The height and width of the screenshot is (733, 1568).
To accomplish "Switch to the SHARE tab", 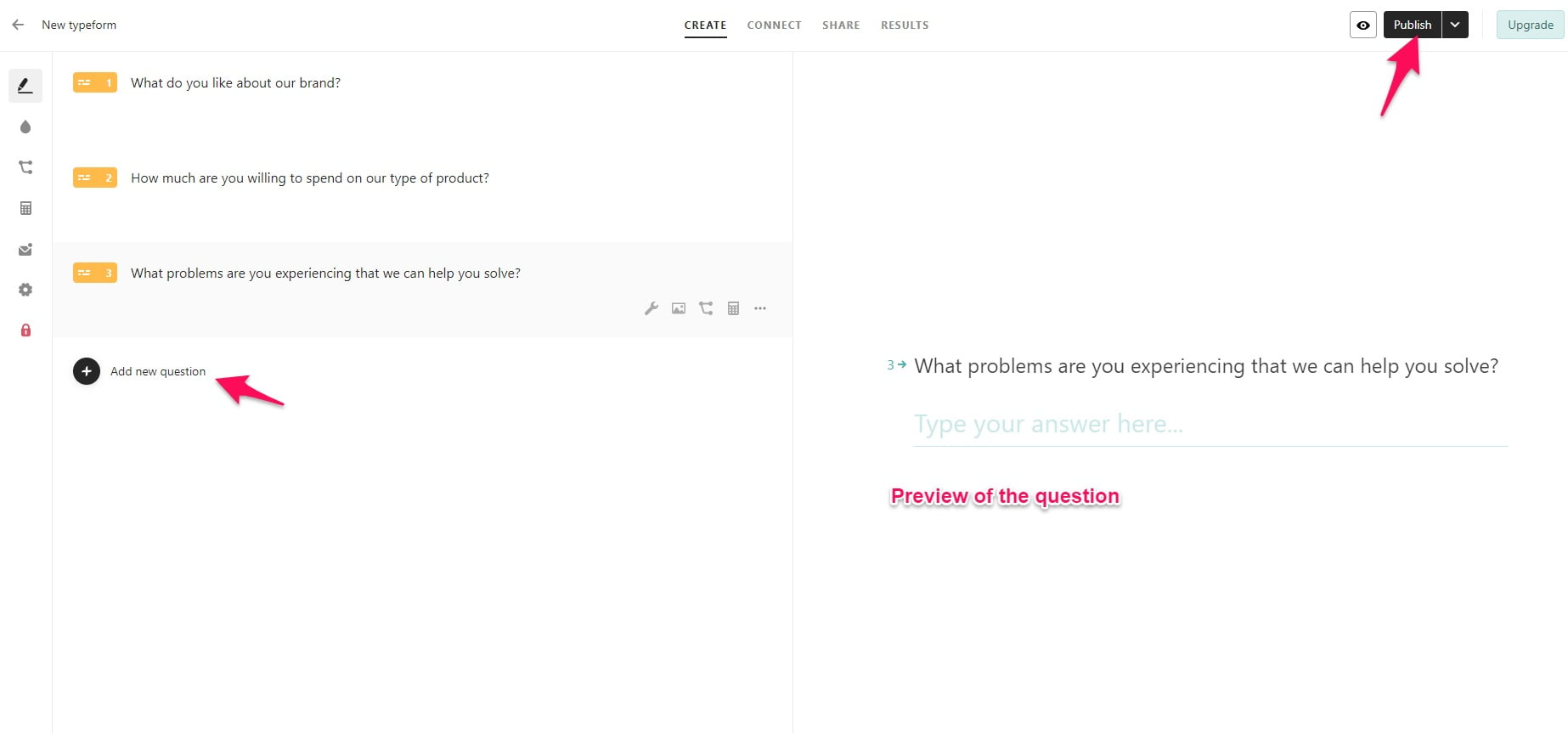I will pos(841,25).
